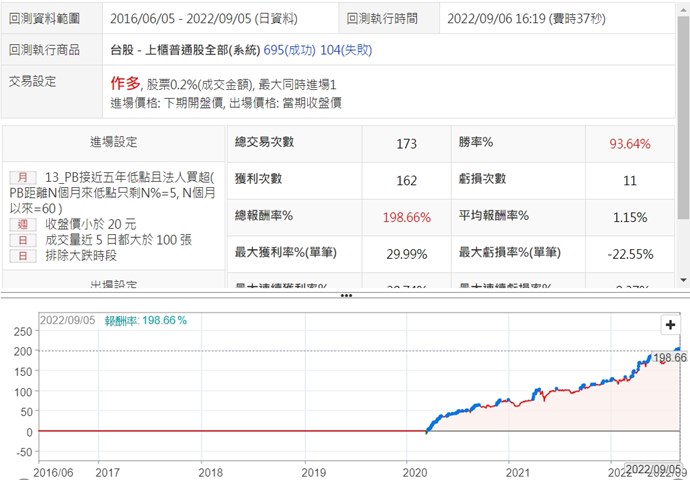Click the 平均報酬率% value 1.15%
Screen dimensions: 690x480
(x=630, y=217)
